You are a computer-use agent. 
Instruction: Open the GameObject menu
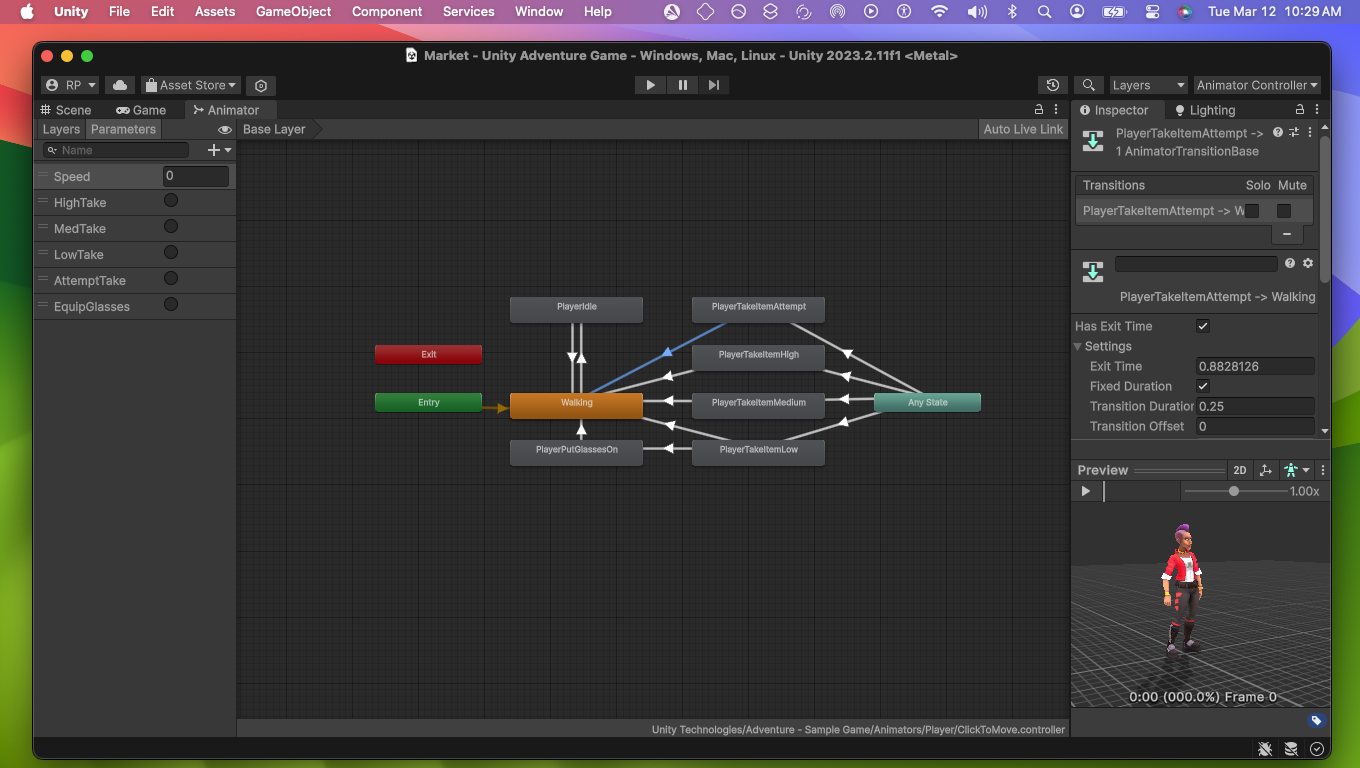point(293,11)
